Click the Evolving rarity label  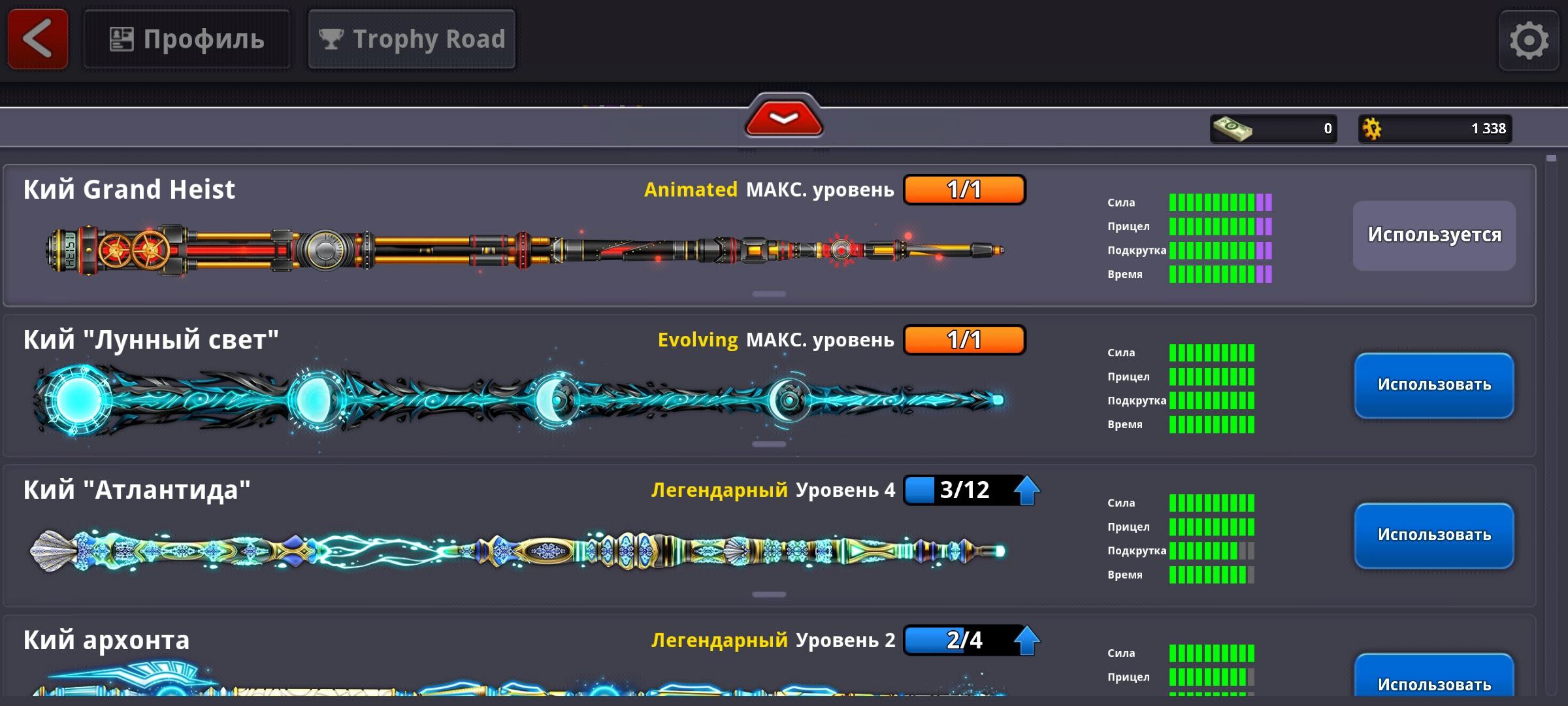[x=697, y=340]
